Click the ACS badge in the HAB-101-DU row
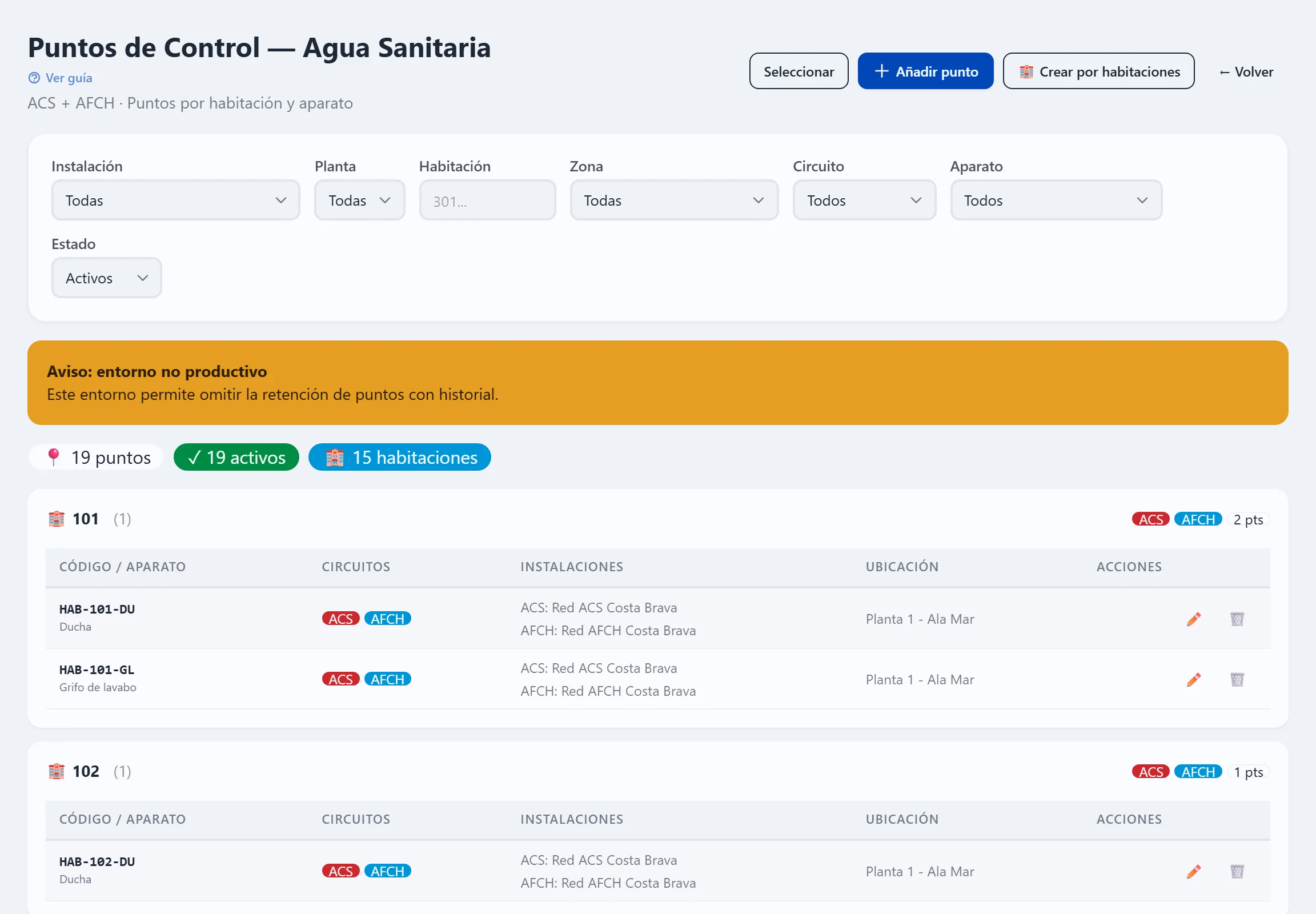The height and width of the screenshot is (914, 1316). click(341, 619)
